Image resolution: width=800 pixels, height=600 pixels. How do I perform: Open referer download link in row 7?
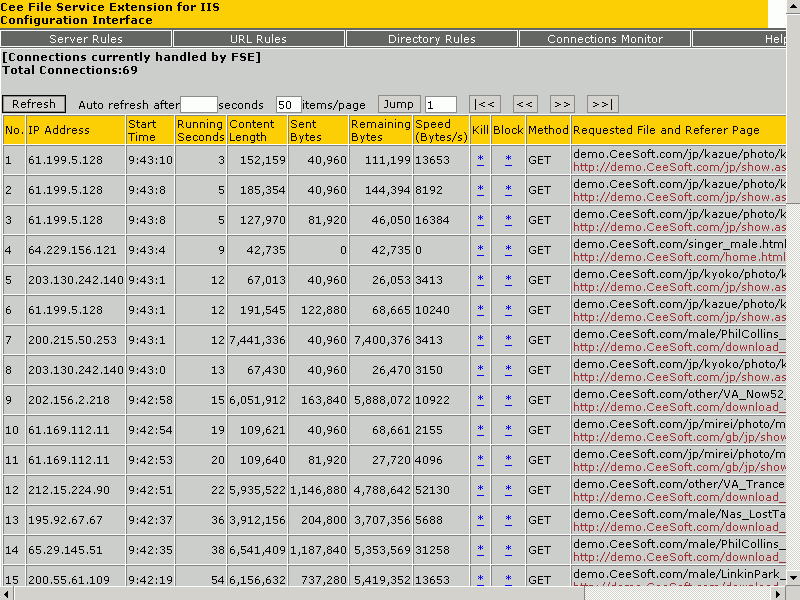point(679,347)
